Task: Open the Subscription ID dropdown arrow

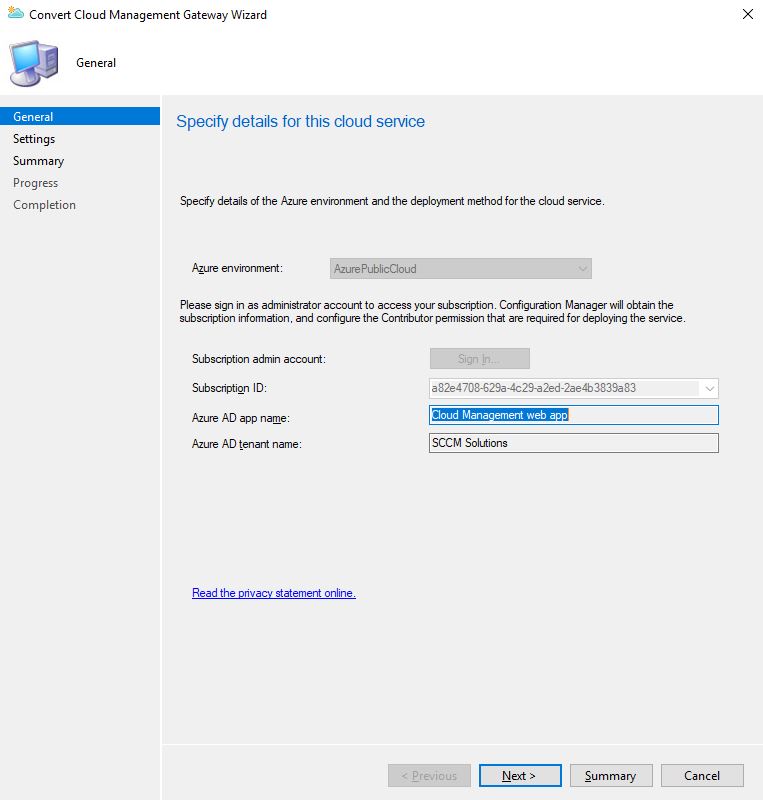Action: 709,389
